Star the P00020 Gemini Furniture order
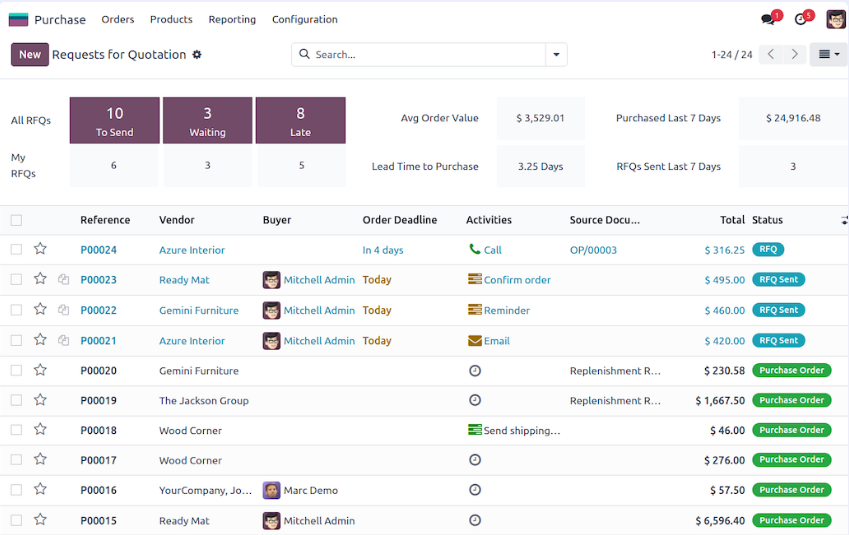The image size is (849, 535). click(x=40, y=370)
